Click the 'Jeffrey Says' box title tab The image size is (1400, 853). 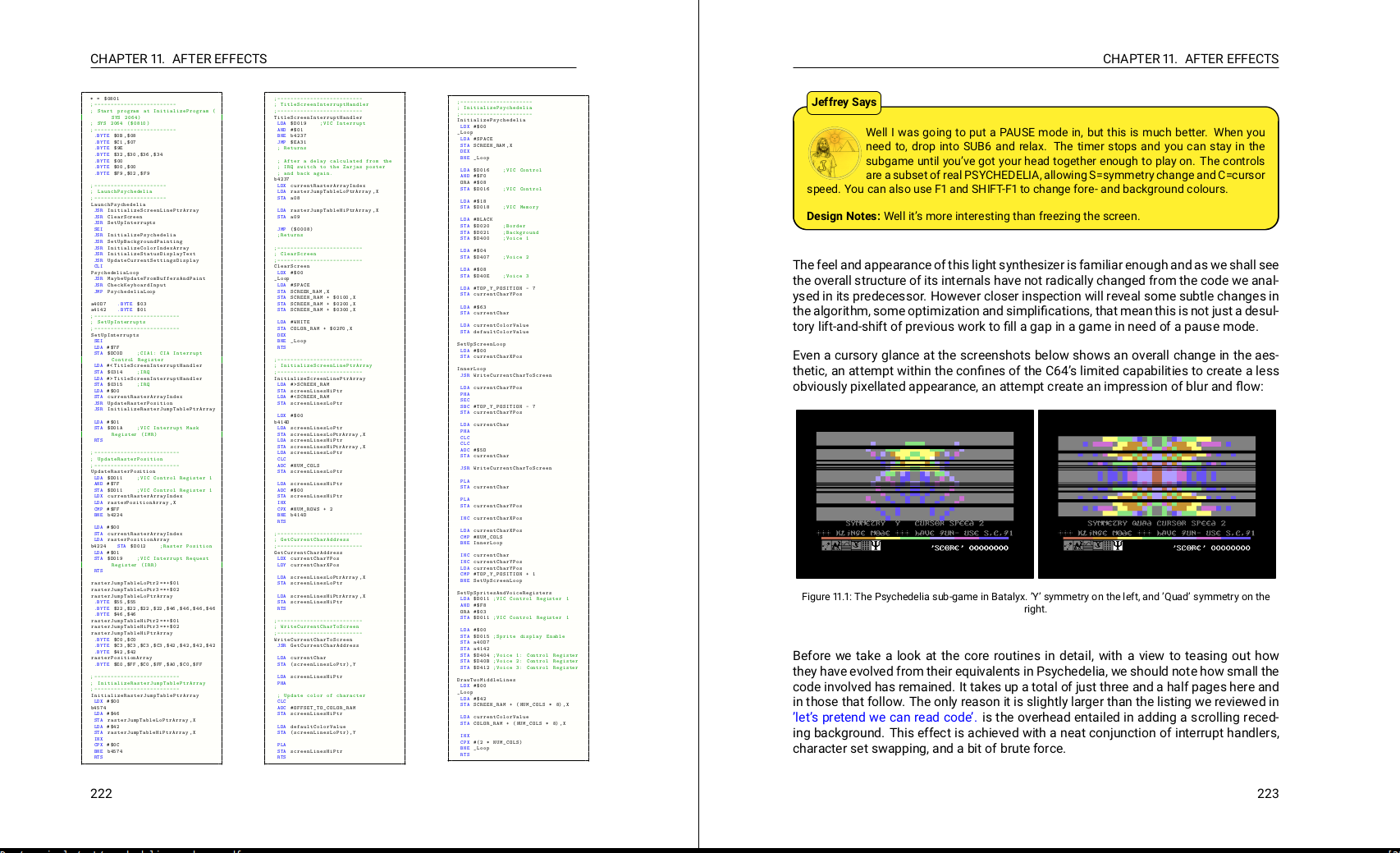844,103
